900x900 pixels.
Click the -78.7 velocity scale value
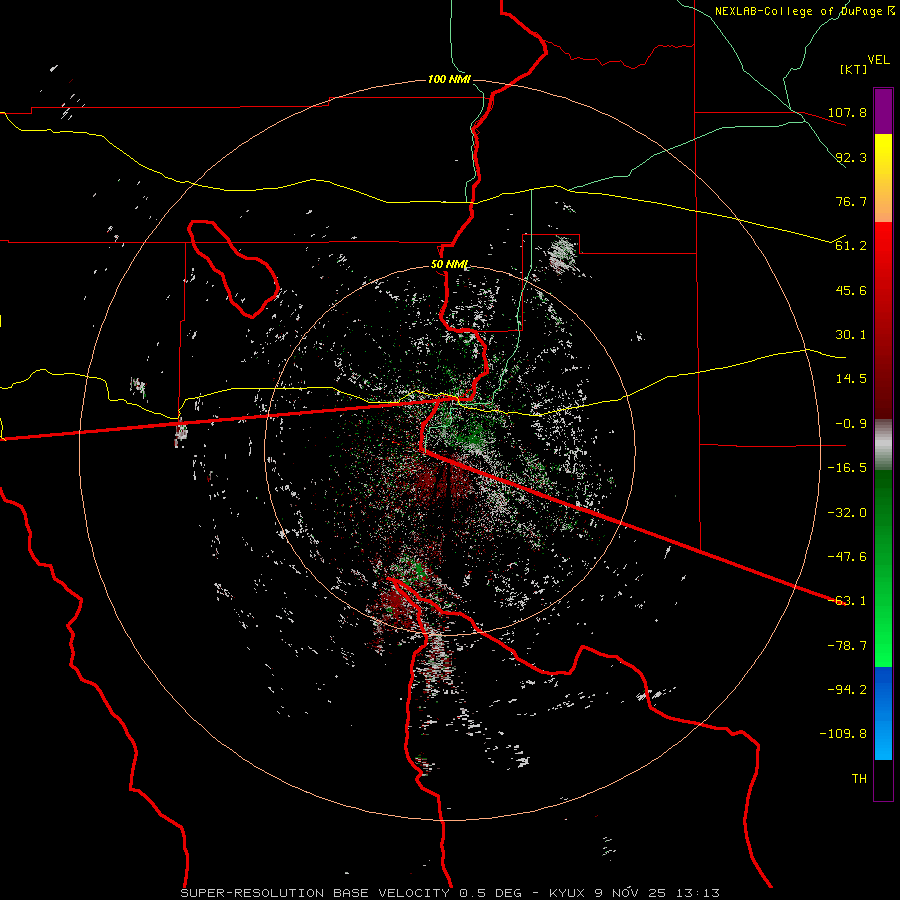pos(847,646)
